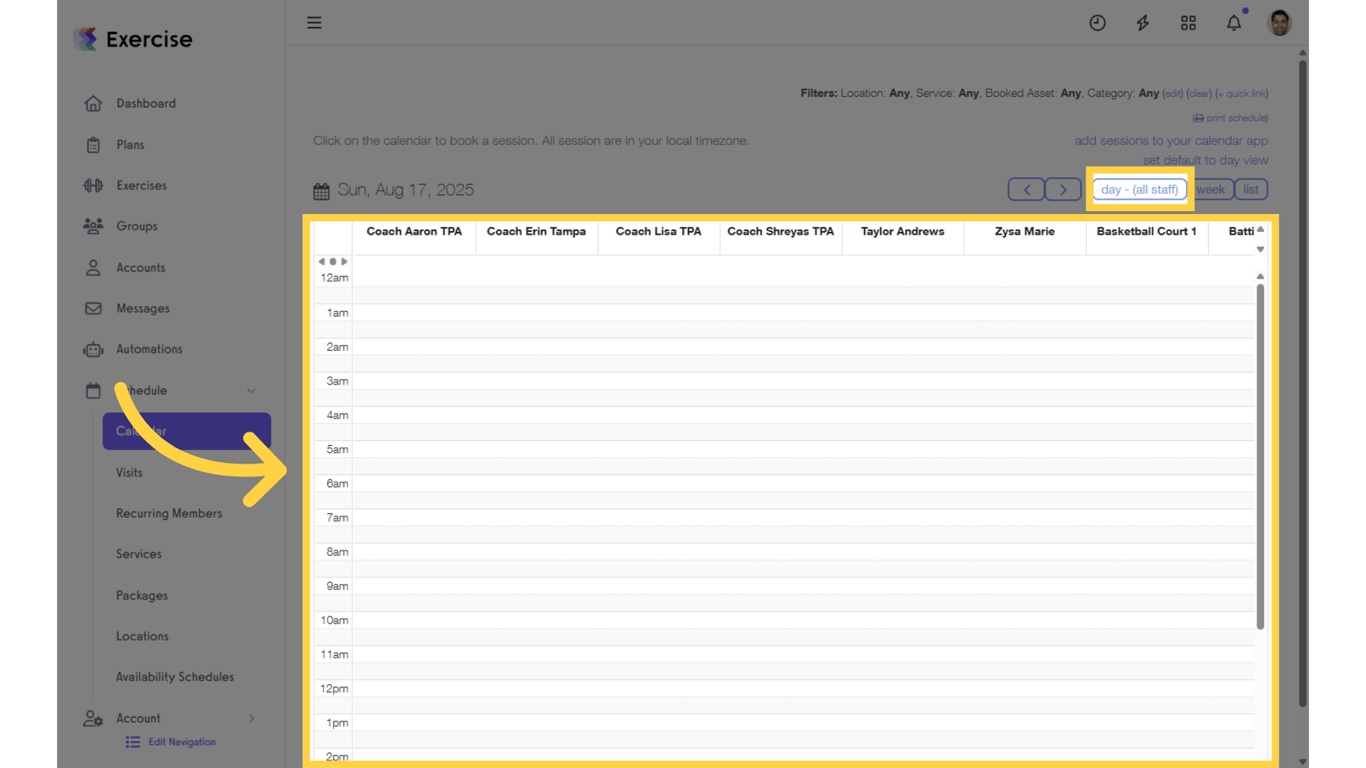Open Services under Schedule
The width and height of the screenshot is (1366, 768).
pyautogui.click(x=139, y=554)
